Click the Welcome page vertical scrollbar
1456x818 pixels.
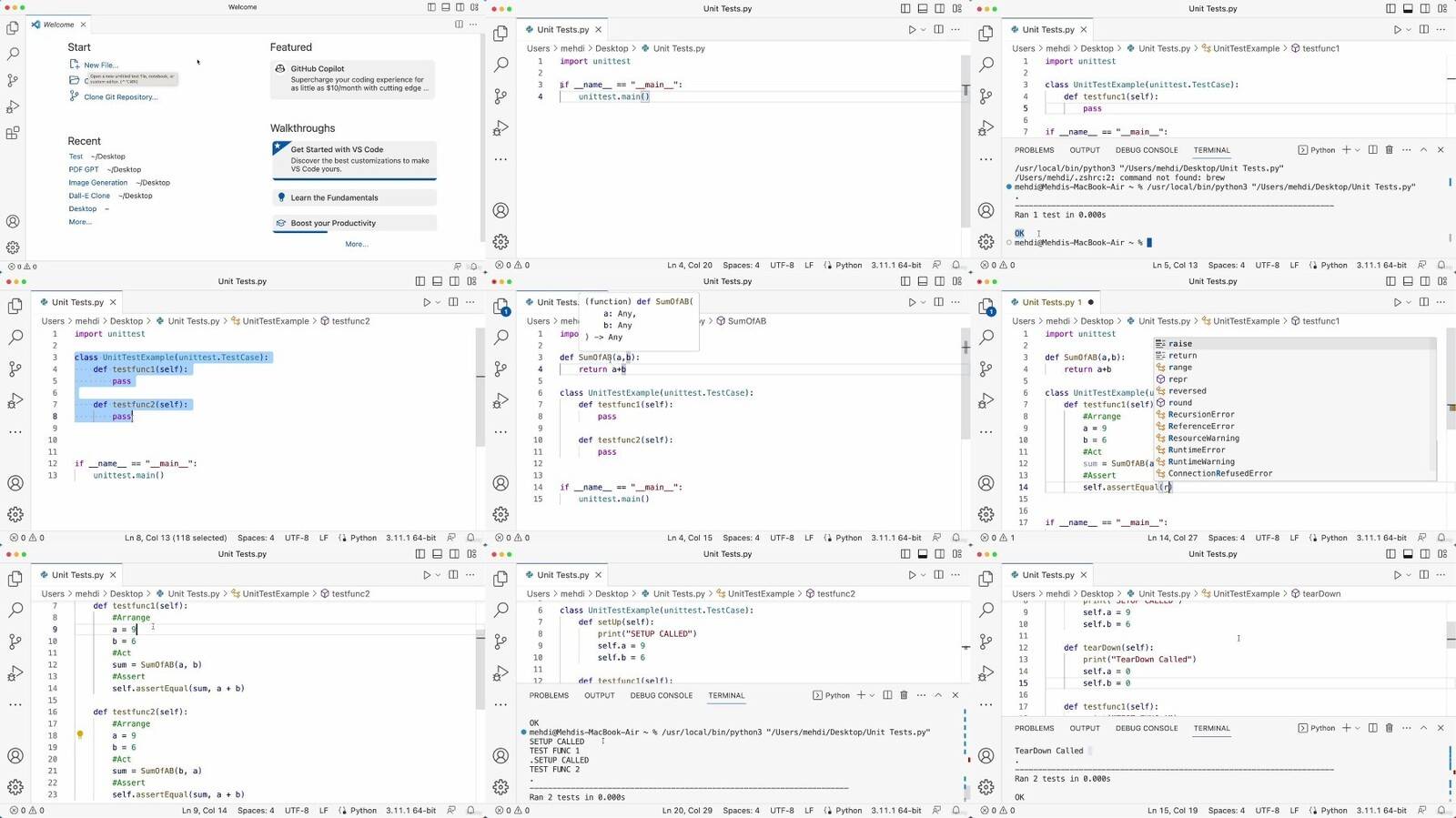coord(481,136)
